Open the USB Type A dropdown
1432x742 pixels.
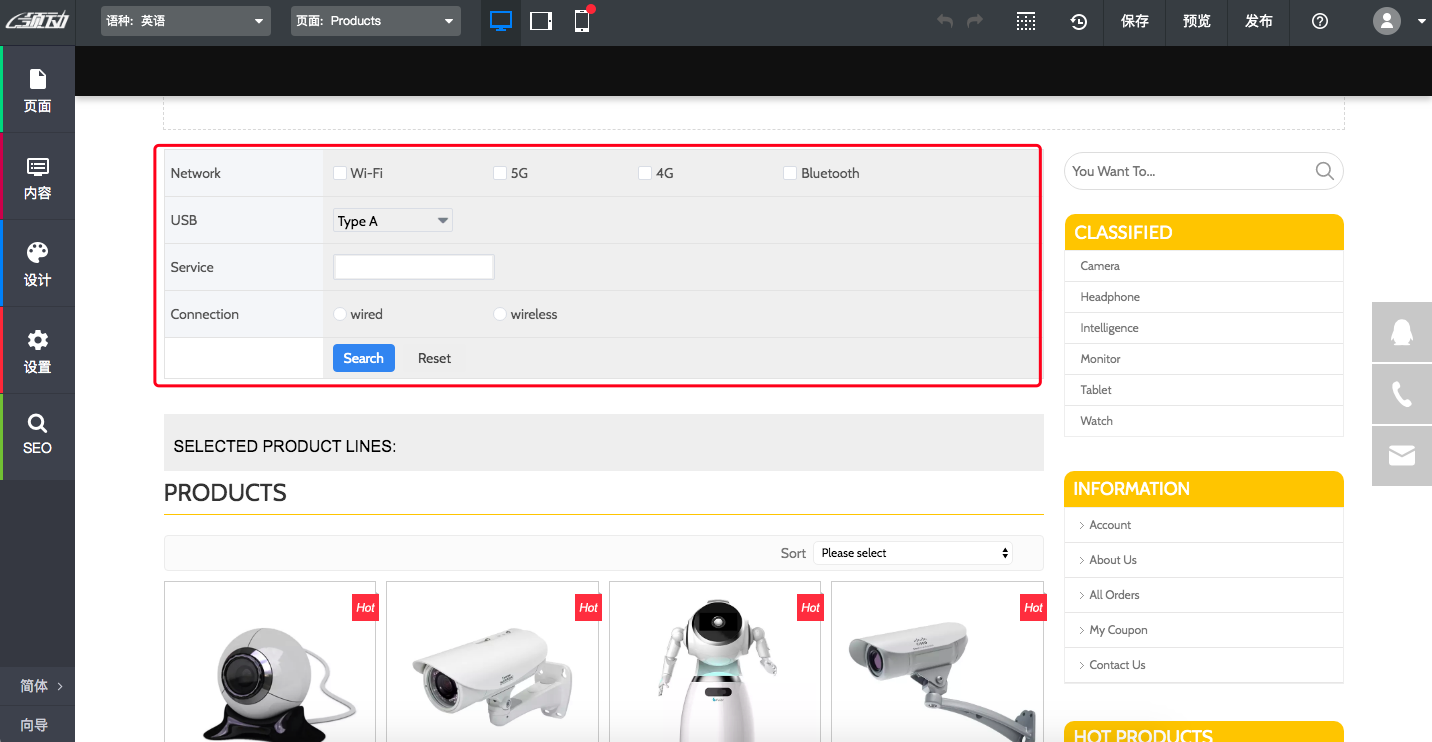tap(392, 221)
